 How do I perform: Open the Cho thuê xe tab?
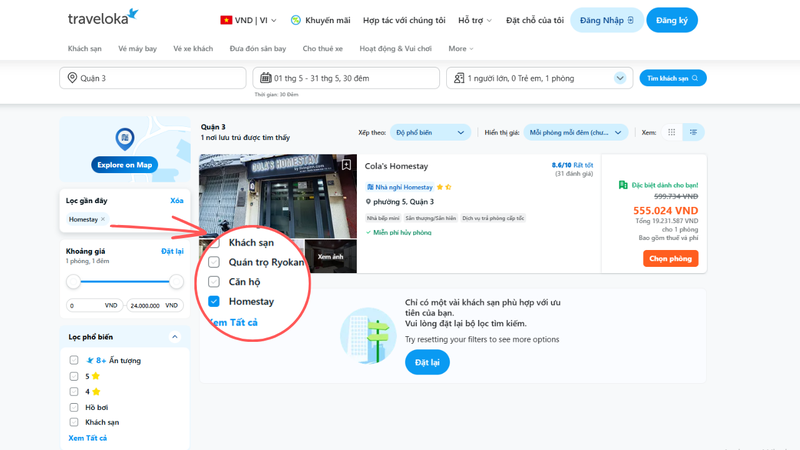coord(322,48)
